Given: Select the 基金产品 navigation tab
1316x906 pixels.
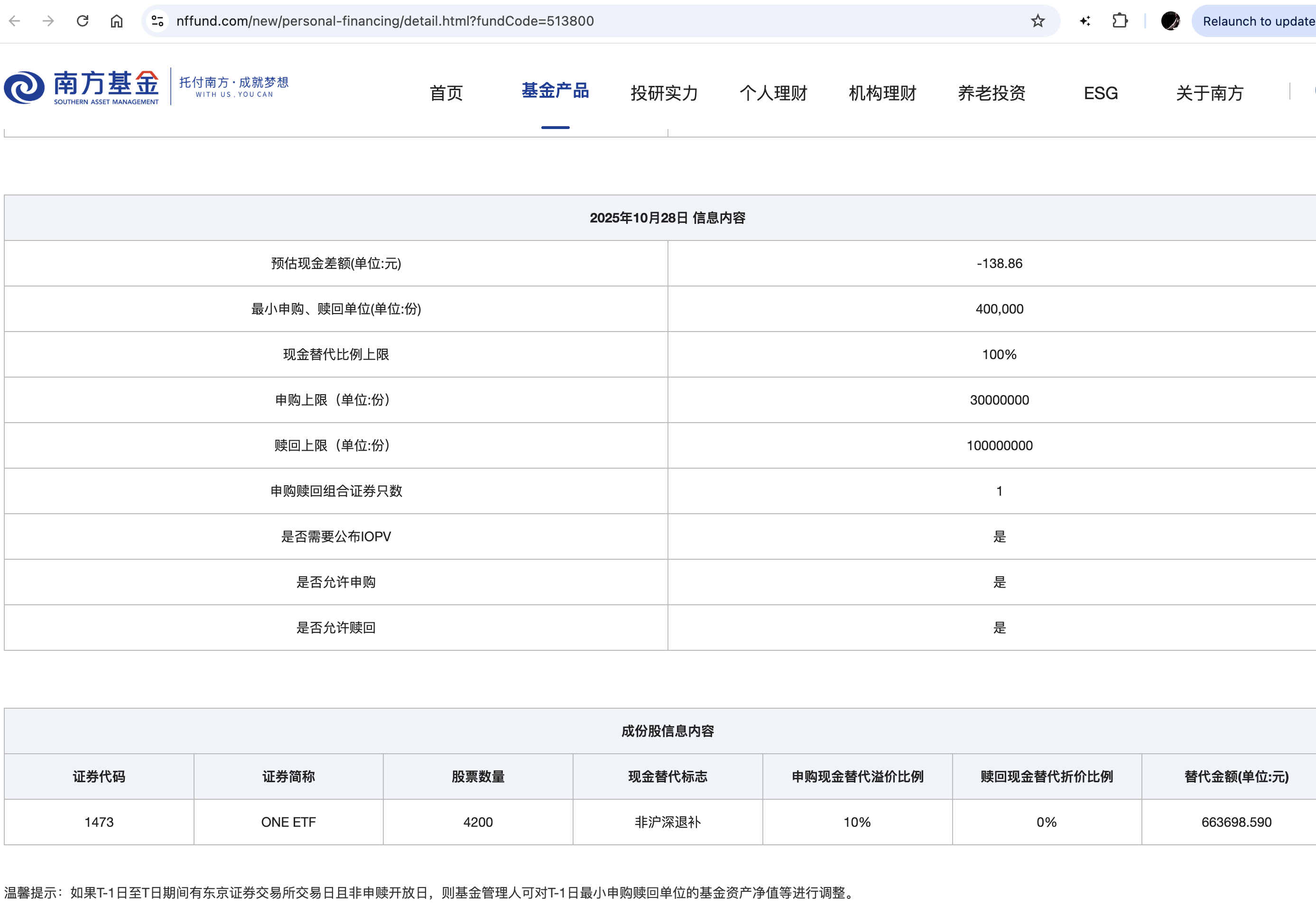Looking at the screenshot, I should 555,91.
